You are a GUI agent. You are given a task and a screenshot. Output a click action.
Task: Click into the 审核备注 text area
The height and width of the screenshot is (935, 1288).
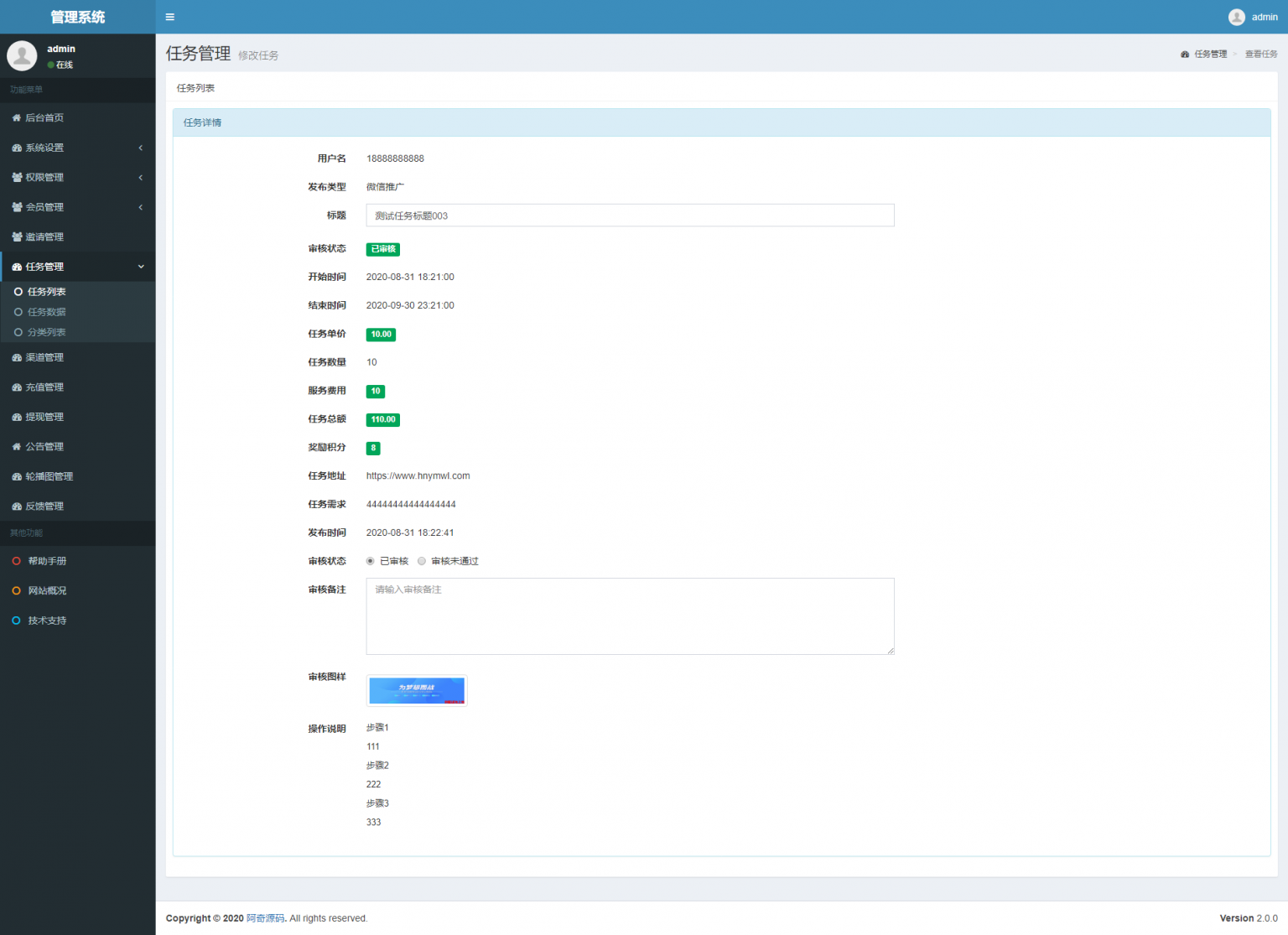coord(630,616)
